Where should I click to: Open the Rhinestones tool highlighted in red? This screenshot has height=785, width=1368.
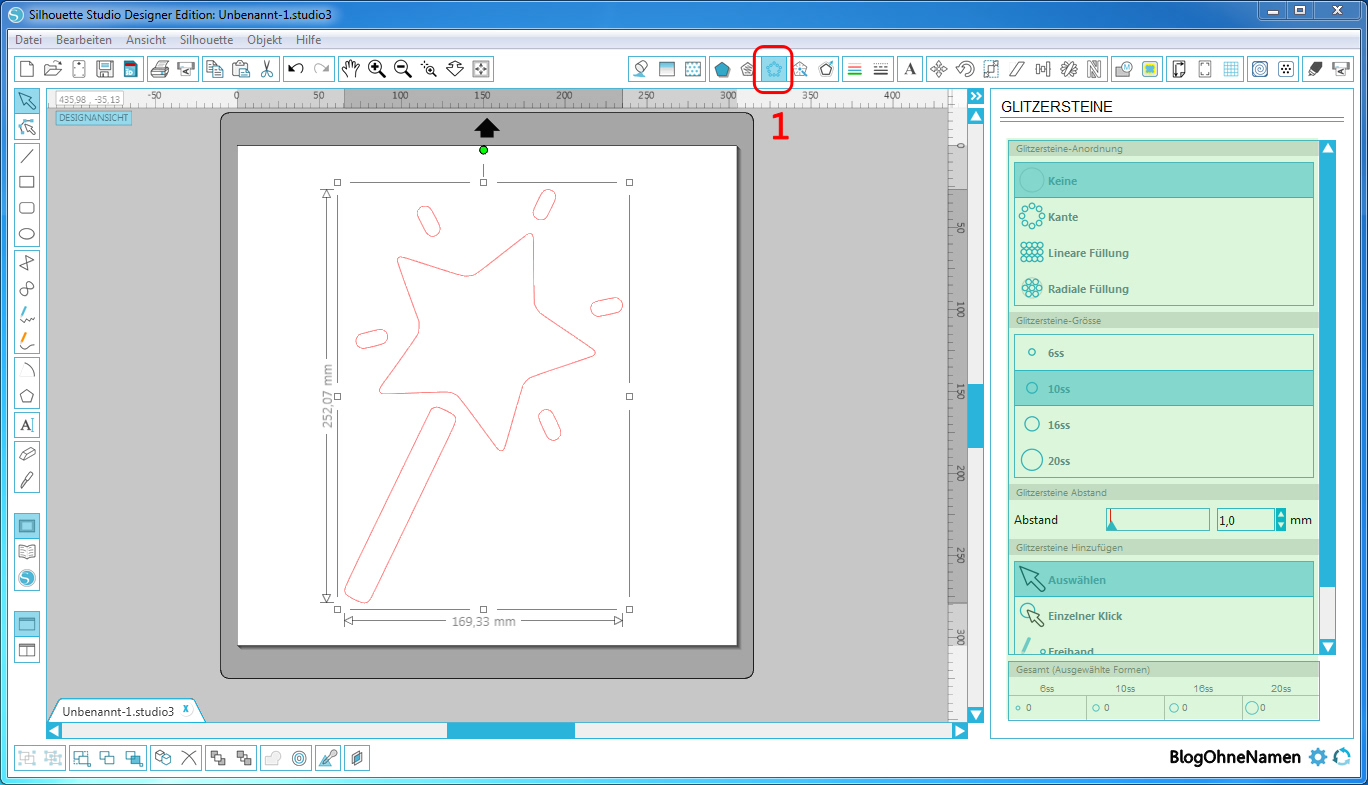pos(773,69)
